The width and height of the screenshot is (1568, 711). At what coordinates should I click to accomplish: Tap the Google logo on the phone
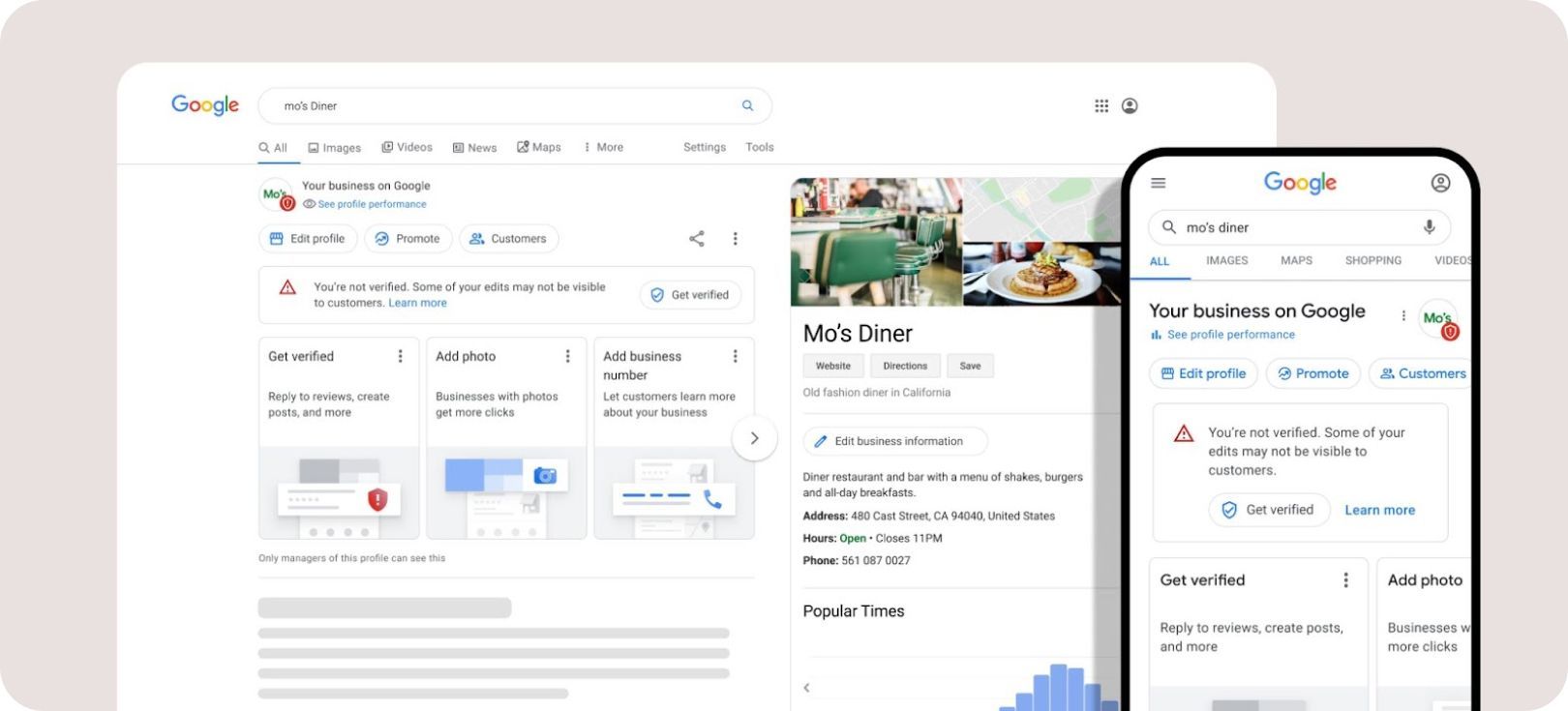pyautogui.click(x=1300, y=182)
